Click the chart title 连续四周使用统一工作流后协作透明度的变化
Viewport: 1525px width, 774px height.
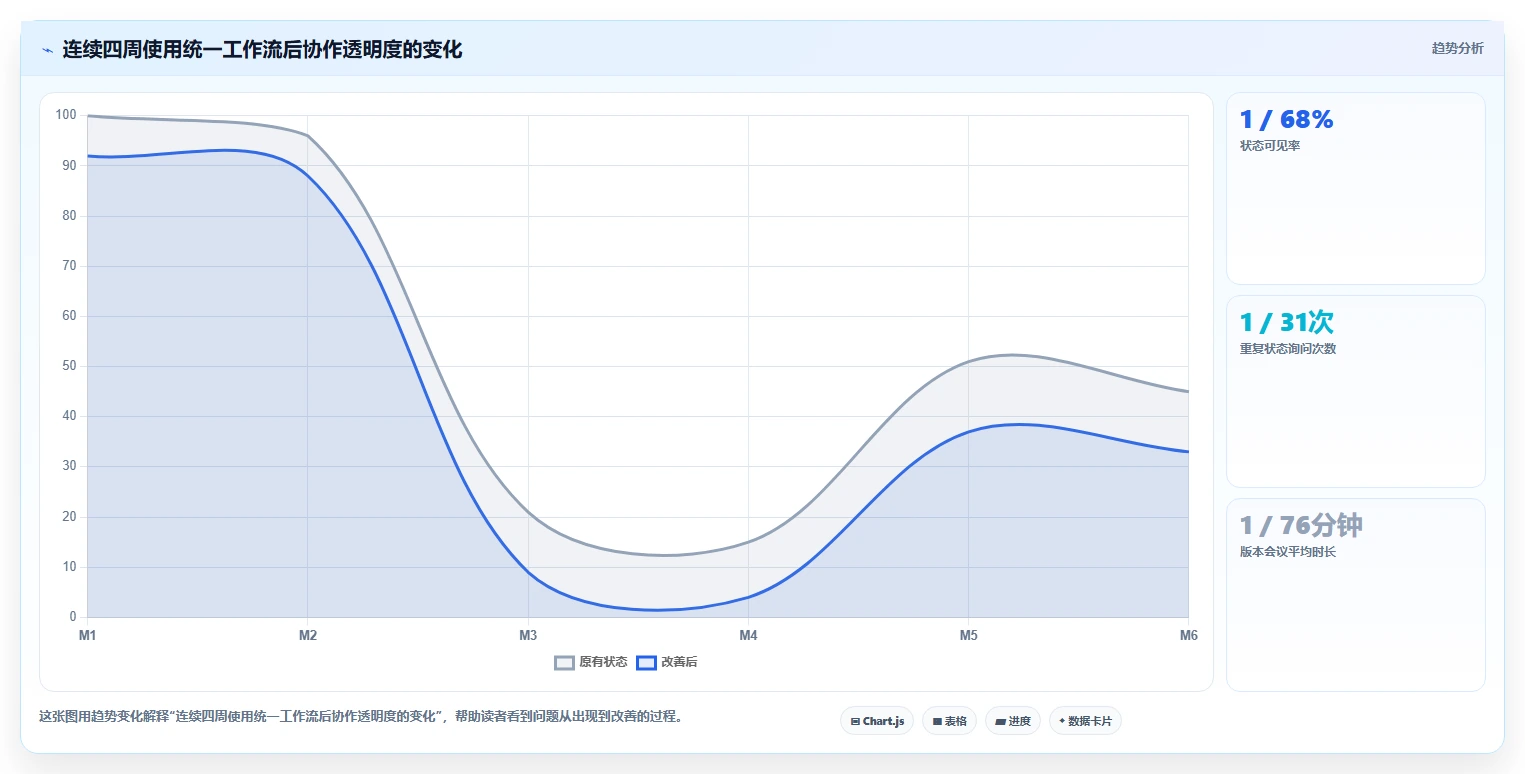tap(262, 50)
